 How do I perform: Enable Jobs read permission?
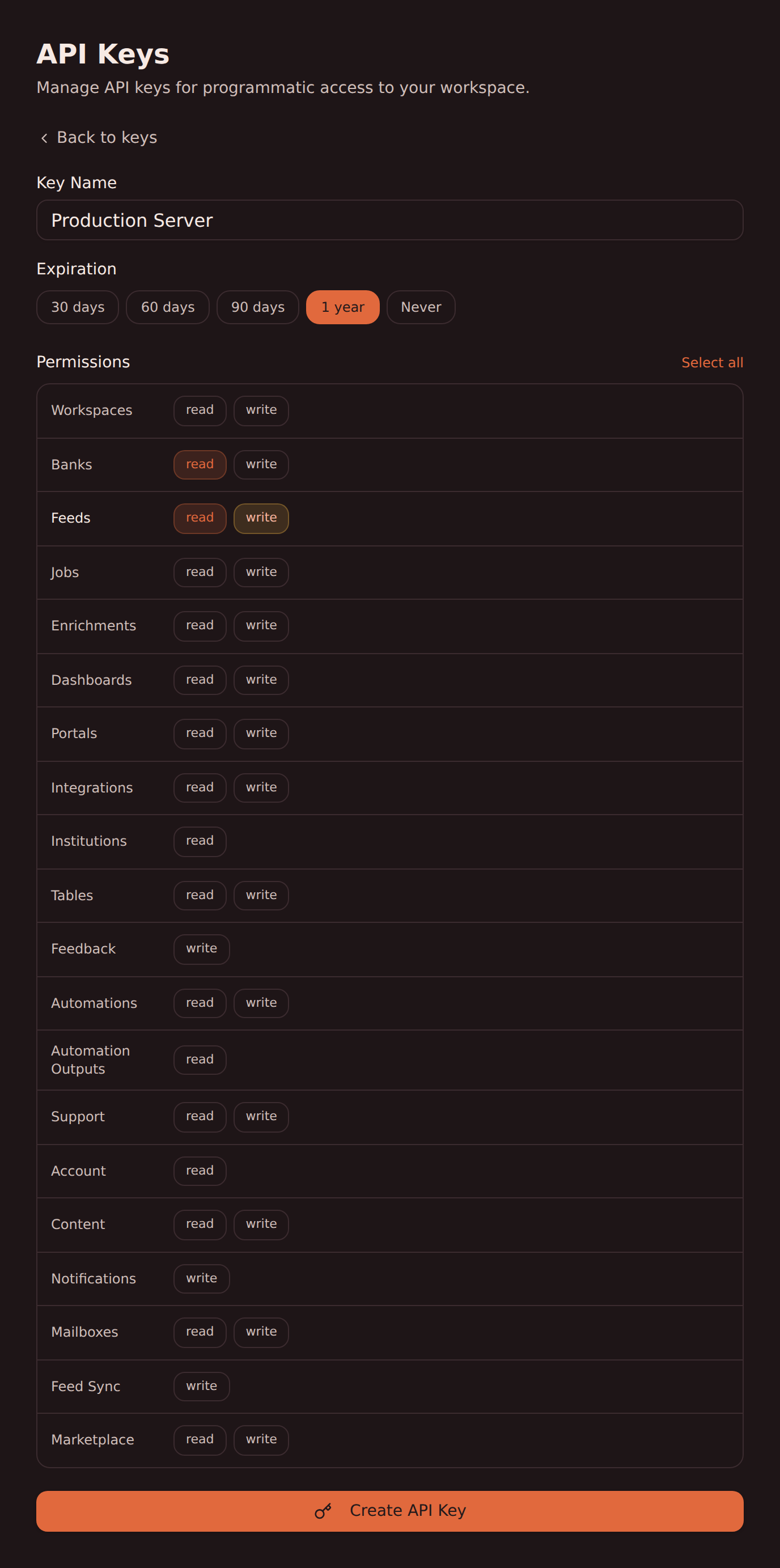[200, 572]
